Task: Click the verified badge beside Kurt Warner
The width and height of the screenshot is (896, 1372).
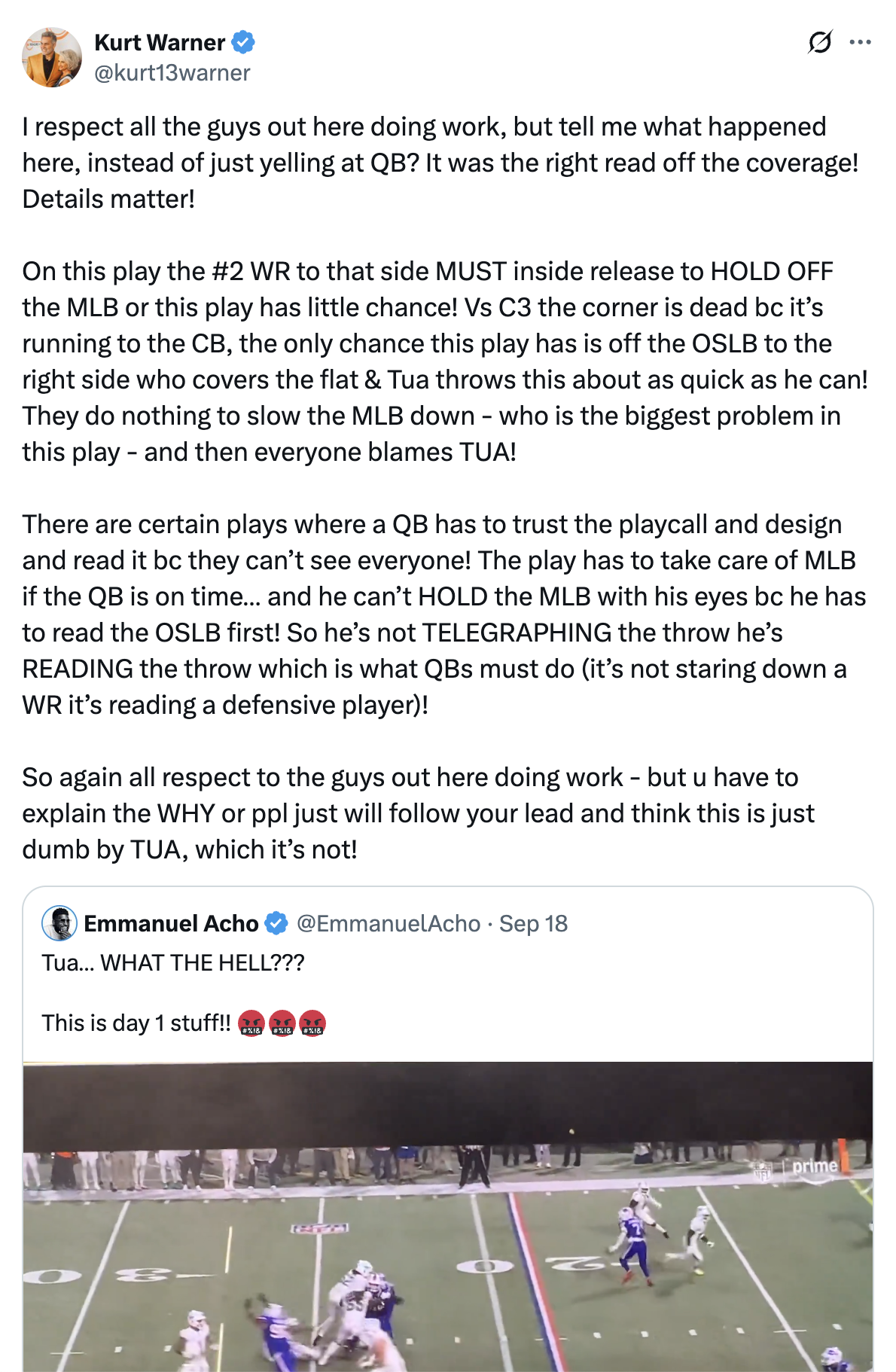Action: [x=242, y=42]
